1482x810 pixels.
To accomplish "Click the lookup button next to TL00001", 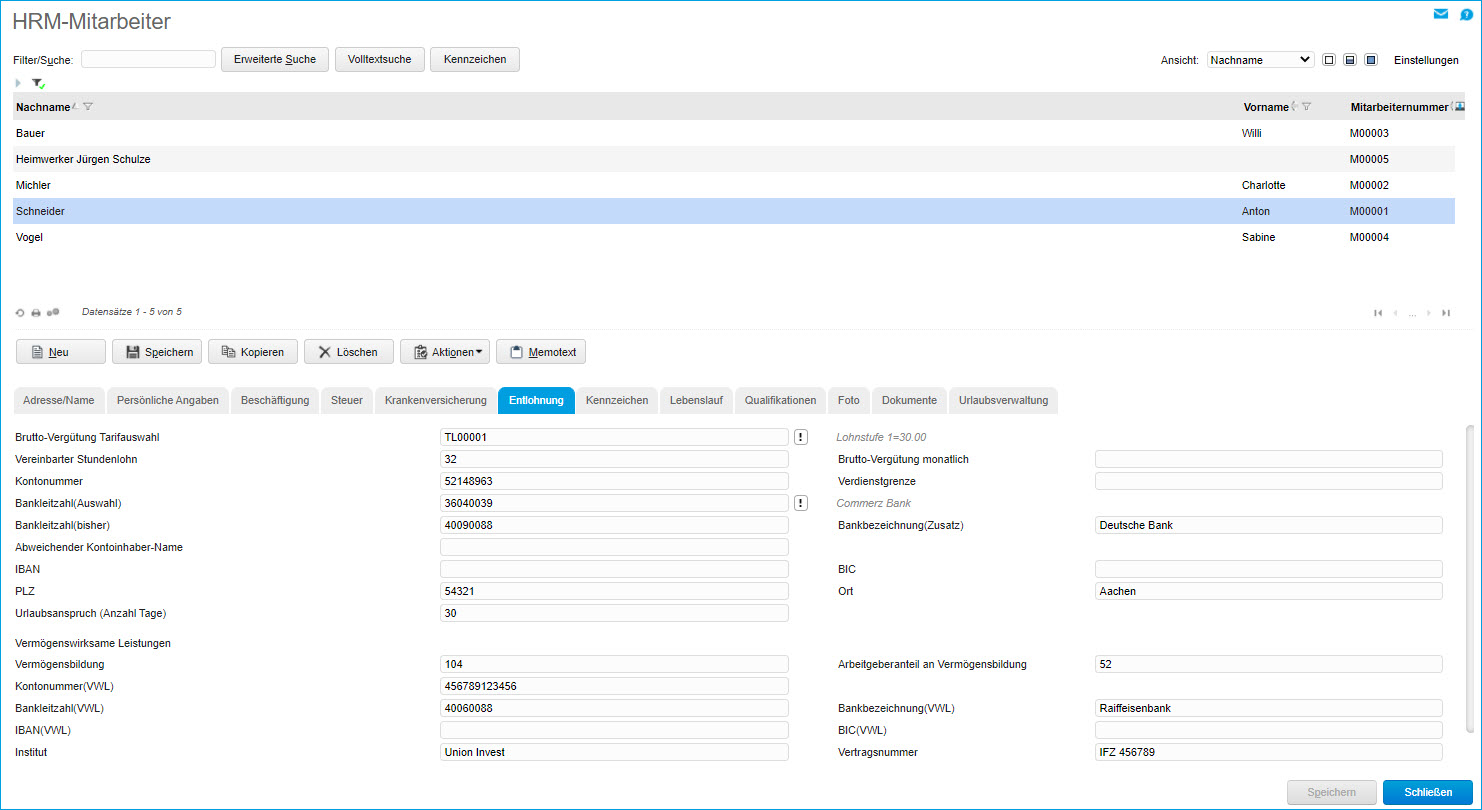I will (800, 437).
